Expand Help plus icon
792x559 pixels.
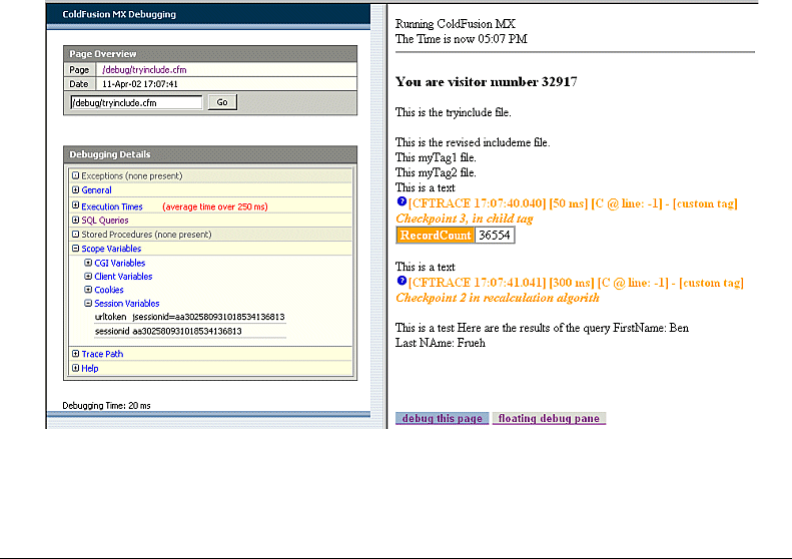[x=75, y=368]
